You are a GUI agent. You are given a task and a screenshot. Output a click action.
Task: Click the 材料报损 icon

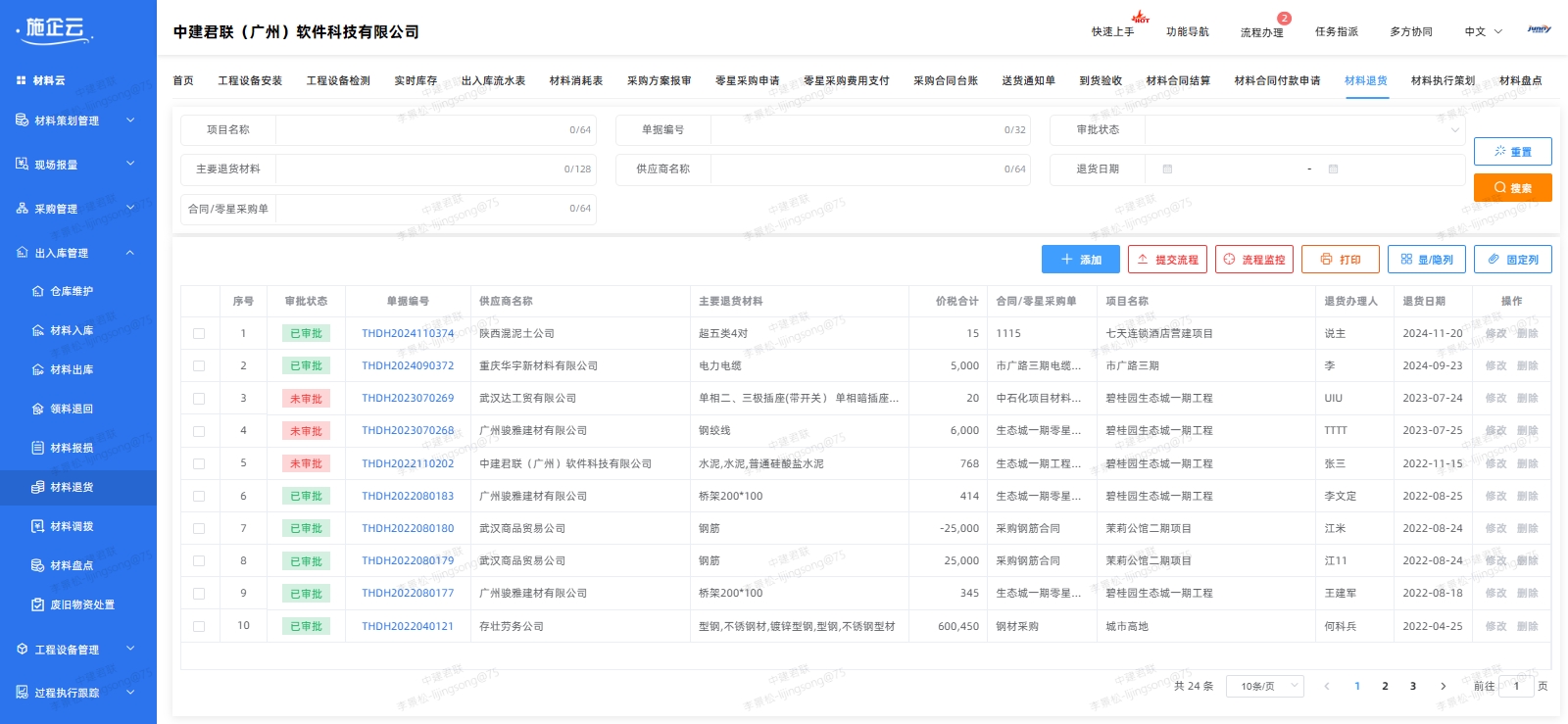tap(37, 448)
